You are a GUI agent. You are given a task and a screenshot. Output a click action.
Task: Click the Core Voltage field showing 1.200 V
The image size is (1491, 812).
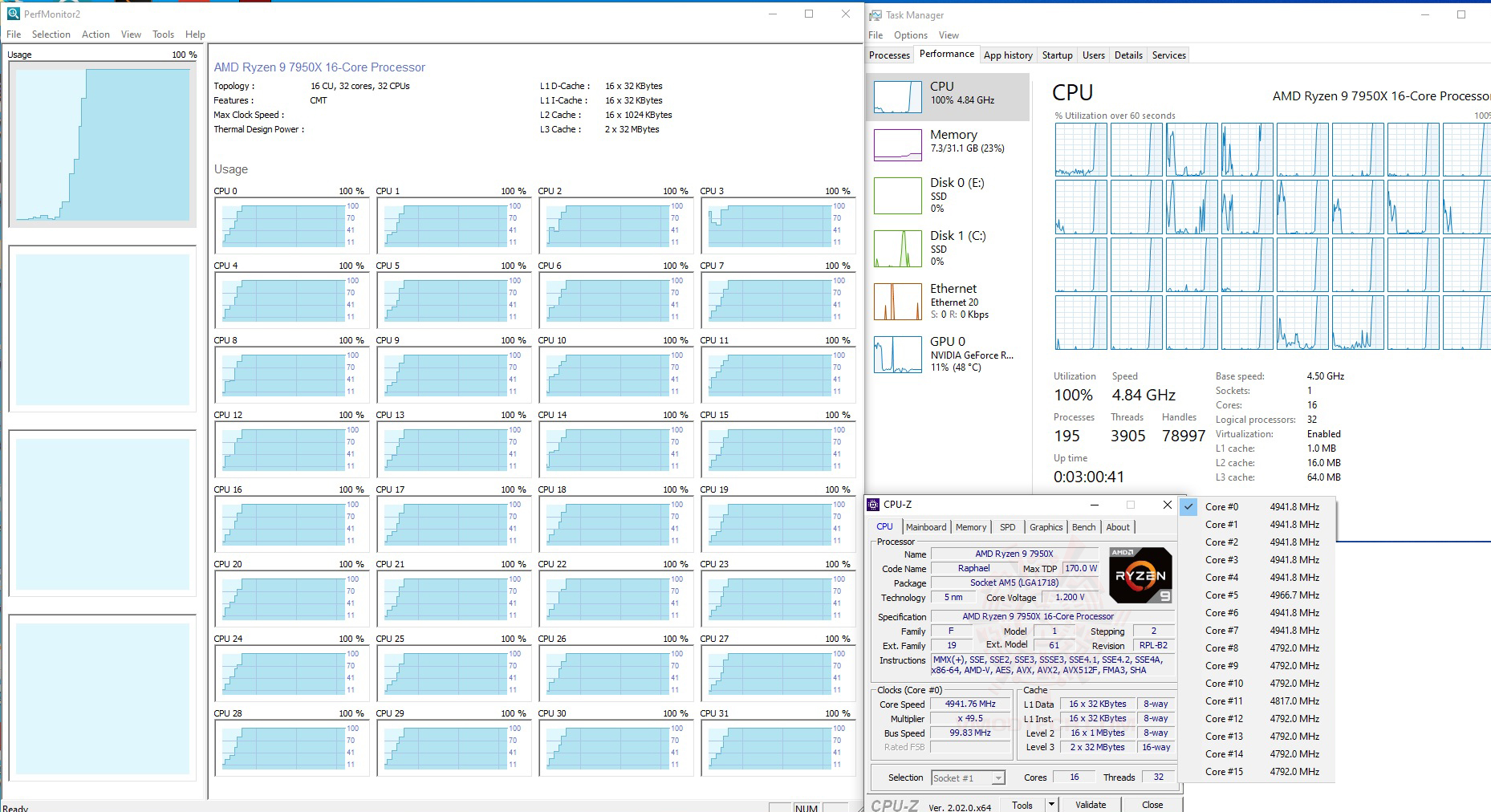coord(1070,598)
